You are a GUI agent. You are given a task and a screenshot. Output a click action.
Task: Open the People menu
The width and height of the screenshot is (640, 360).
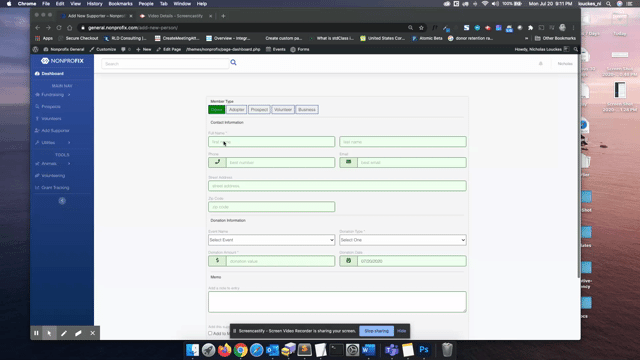click(x=146, y=4)
